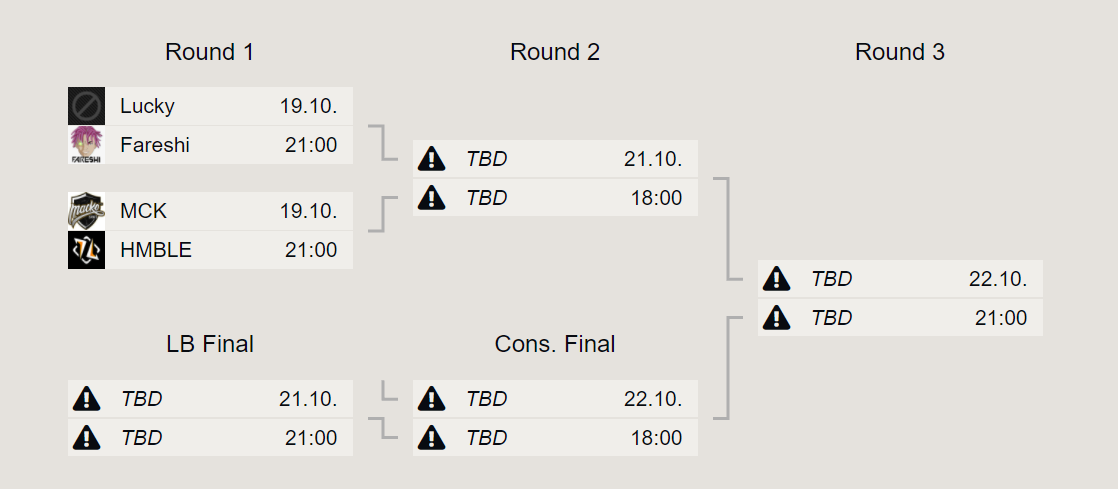Screen dimensions: 1118x489
Task: Click top warning icon in Round 2 match
Action: click(x=431, y=159)
